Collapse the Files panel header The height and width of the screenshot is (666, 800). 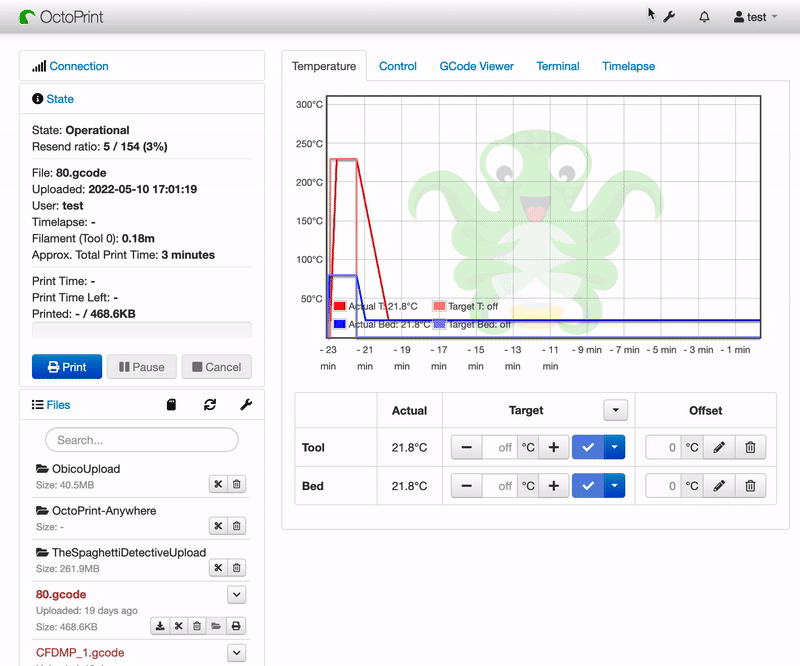[58, 405]
